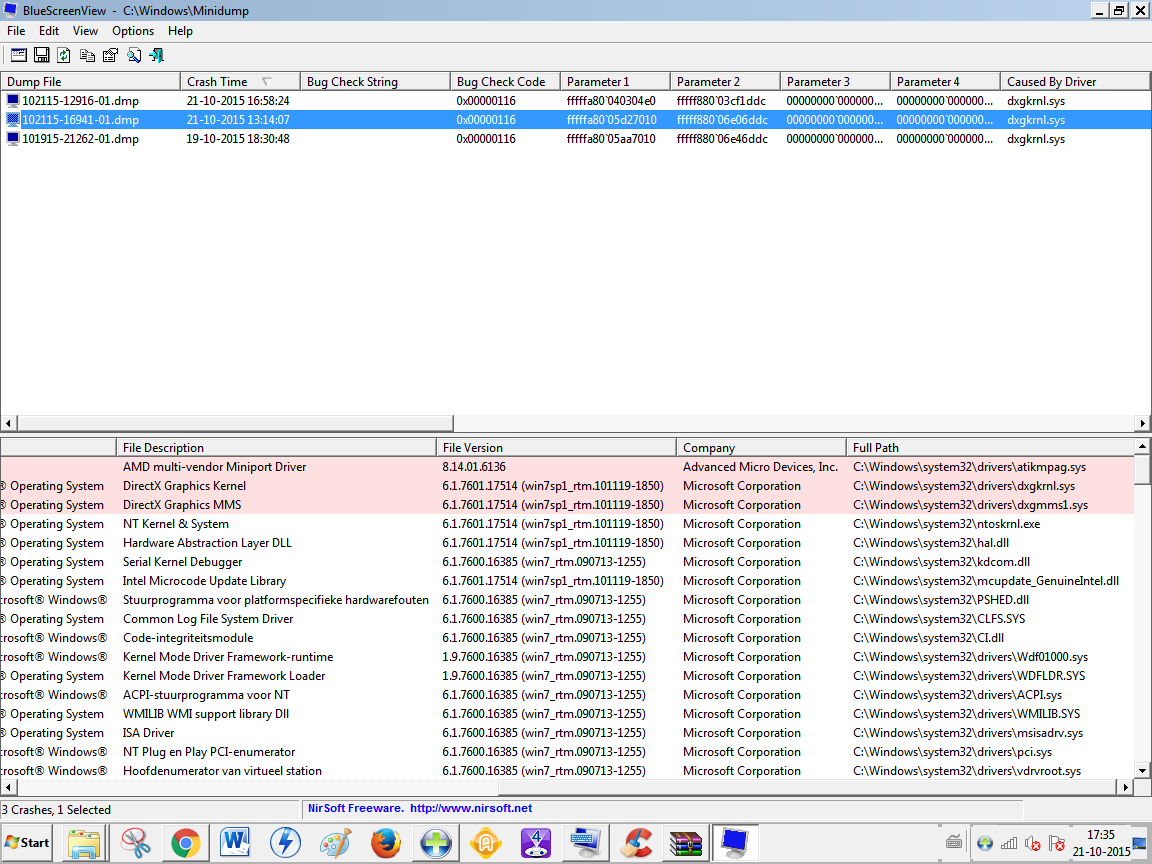Click the Advanced Micro Devices, Inc. cell
1152x864 pixels.
pyautogui.click(x=760, y=467)
